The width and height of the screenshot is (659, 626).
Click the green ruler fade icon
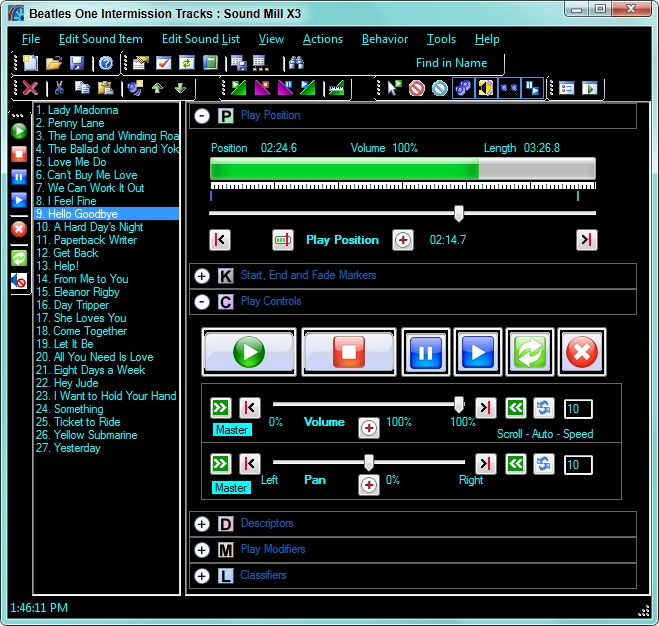[x=337, y=88]
